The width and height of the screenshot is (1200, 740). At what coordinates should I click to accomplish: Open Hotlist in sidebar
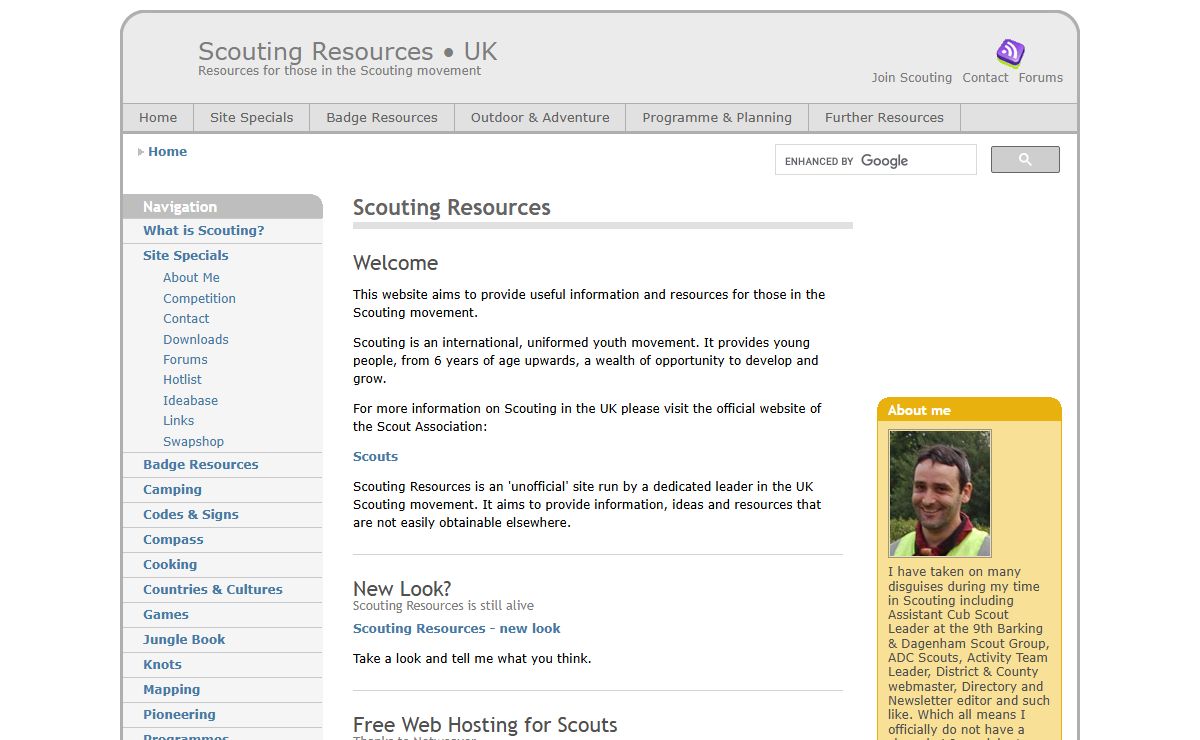[x=182, y=380]
